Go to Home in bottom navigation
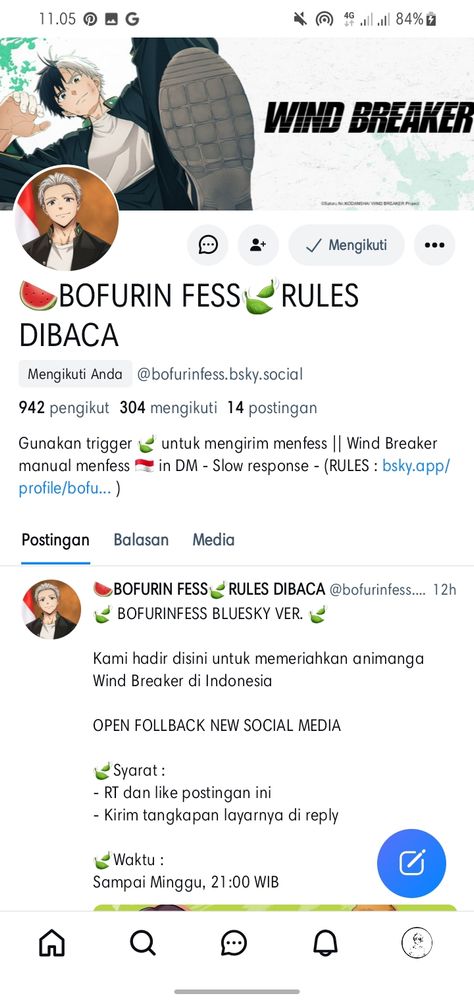474x1000 pixels. click(x=52, y=942)
